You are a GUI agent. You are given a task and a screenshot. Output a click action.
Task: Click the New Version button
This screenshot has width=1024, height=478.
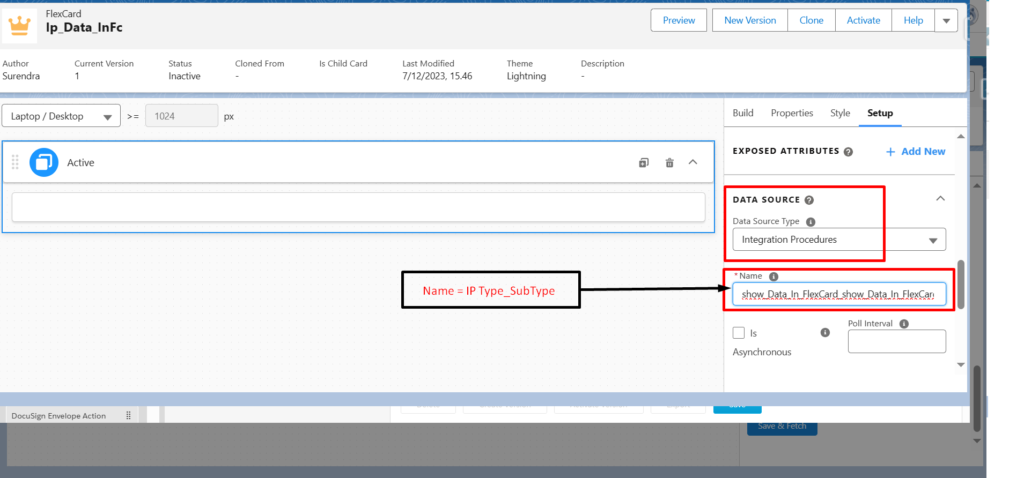pyautogui.click(x=750, y=20)
